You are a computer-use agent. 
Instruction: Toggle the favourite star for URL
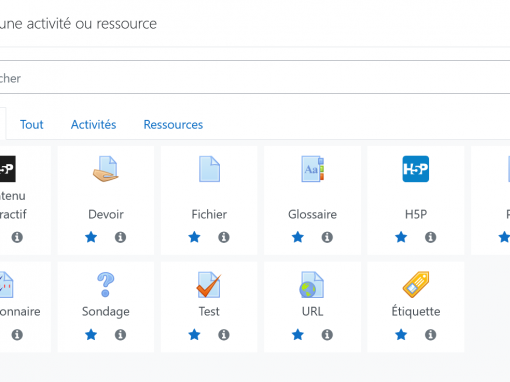(x=298, y=334)
